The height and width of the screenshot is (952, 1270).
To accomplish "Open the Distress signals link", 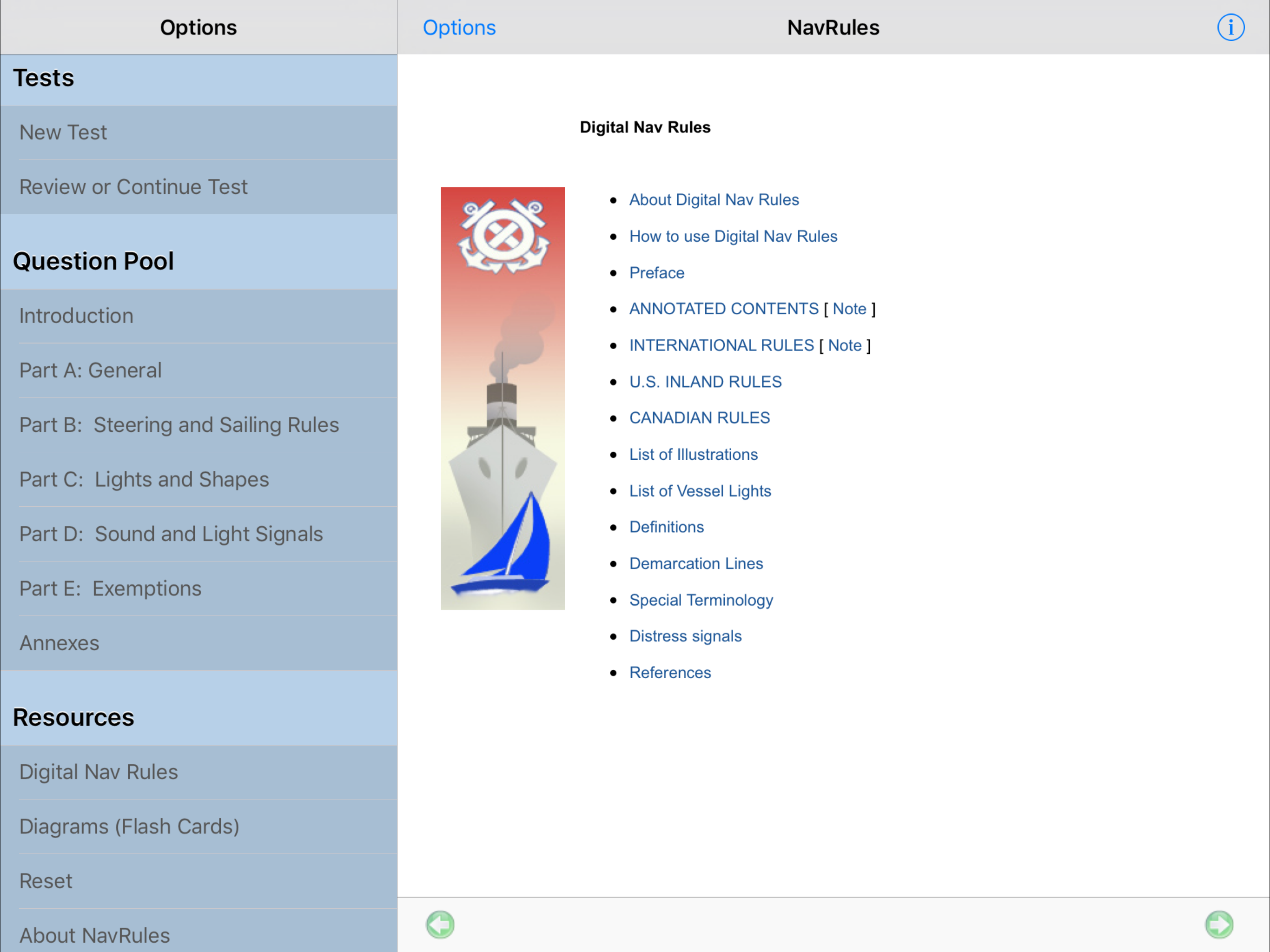I will (x=685, y=636).
